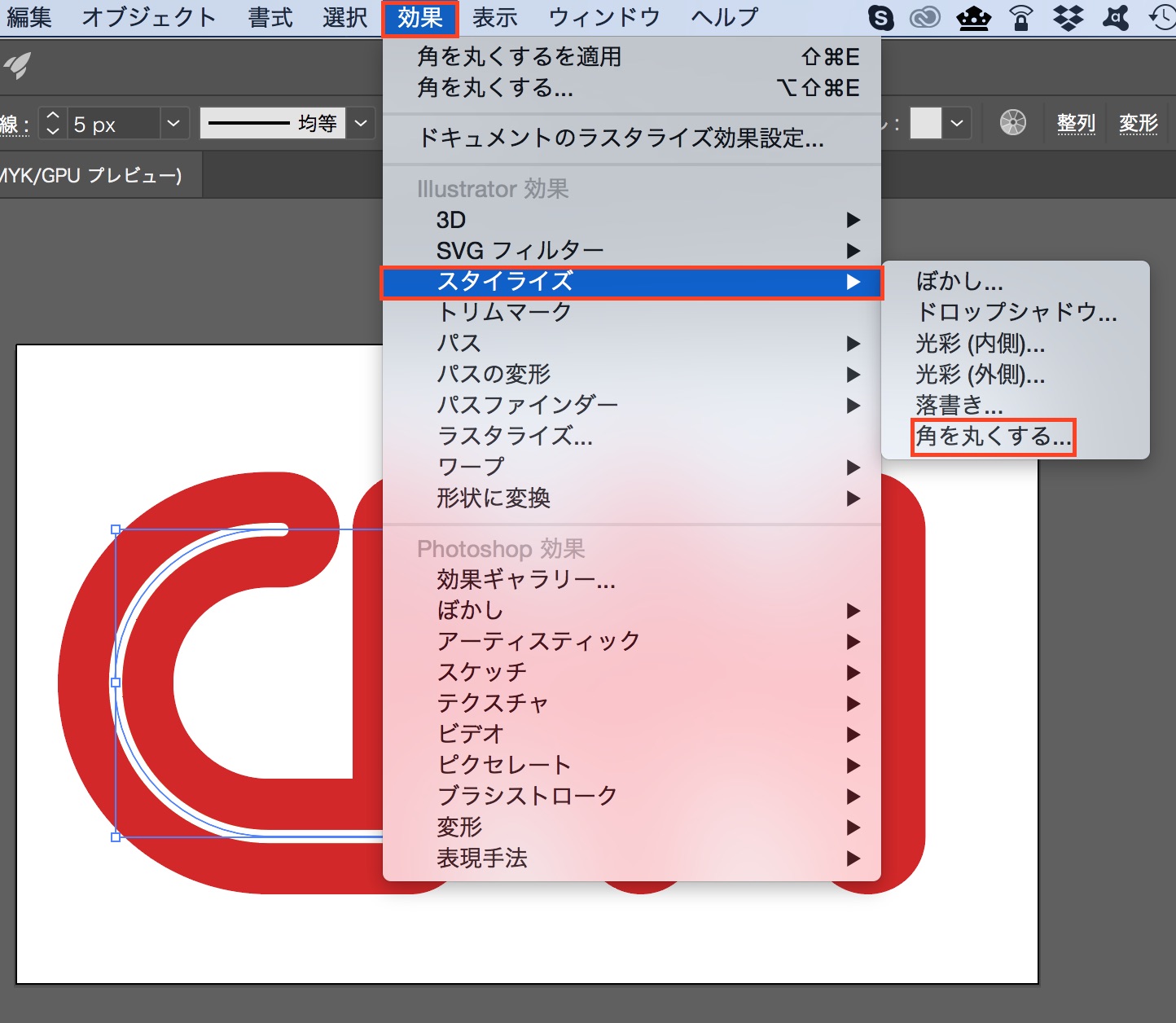
Task: Expand the ワープ submenu
Action: pos(632,467)
